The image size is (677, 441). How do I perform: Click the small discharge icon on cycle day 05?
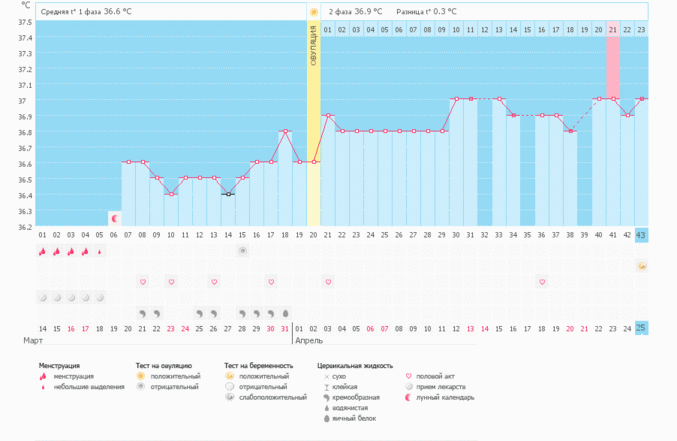pyautogui.click(x=99, y=251)
